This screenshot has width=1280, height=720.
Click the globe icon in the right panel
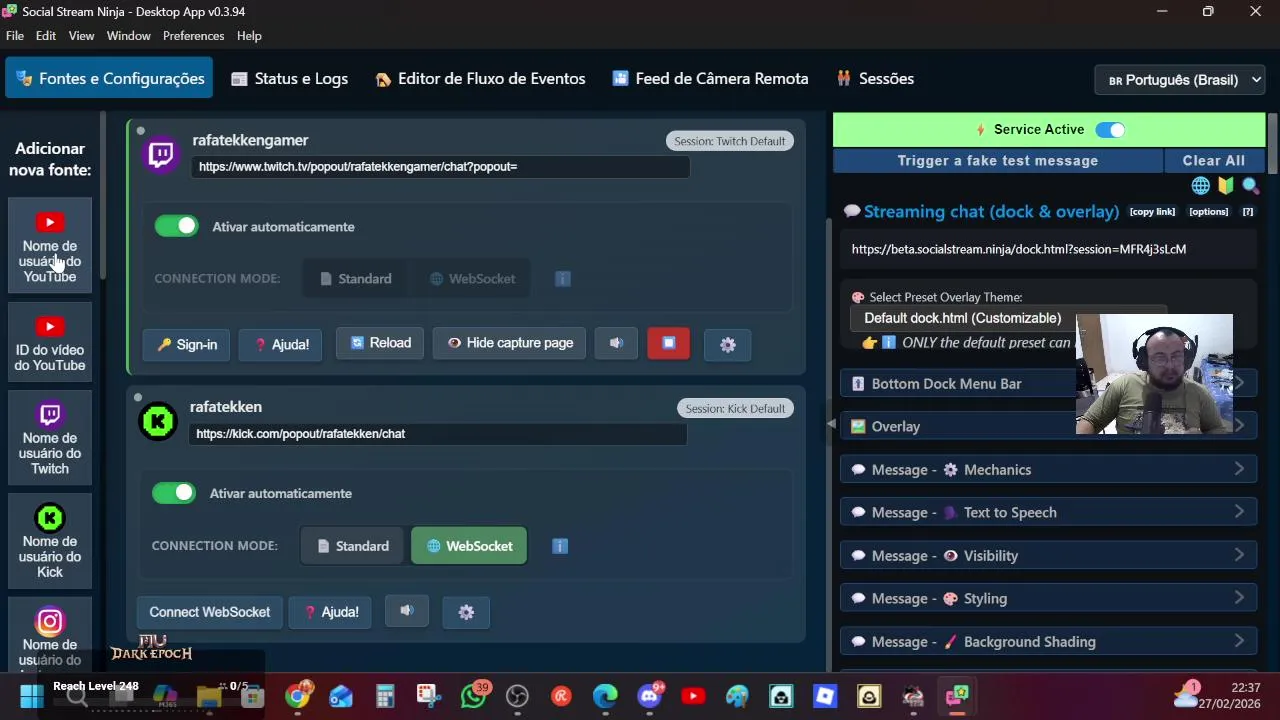click(1201, 185)
